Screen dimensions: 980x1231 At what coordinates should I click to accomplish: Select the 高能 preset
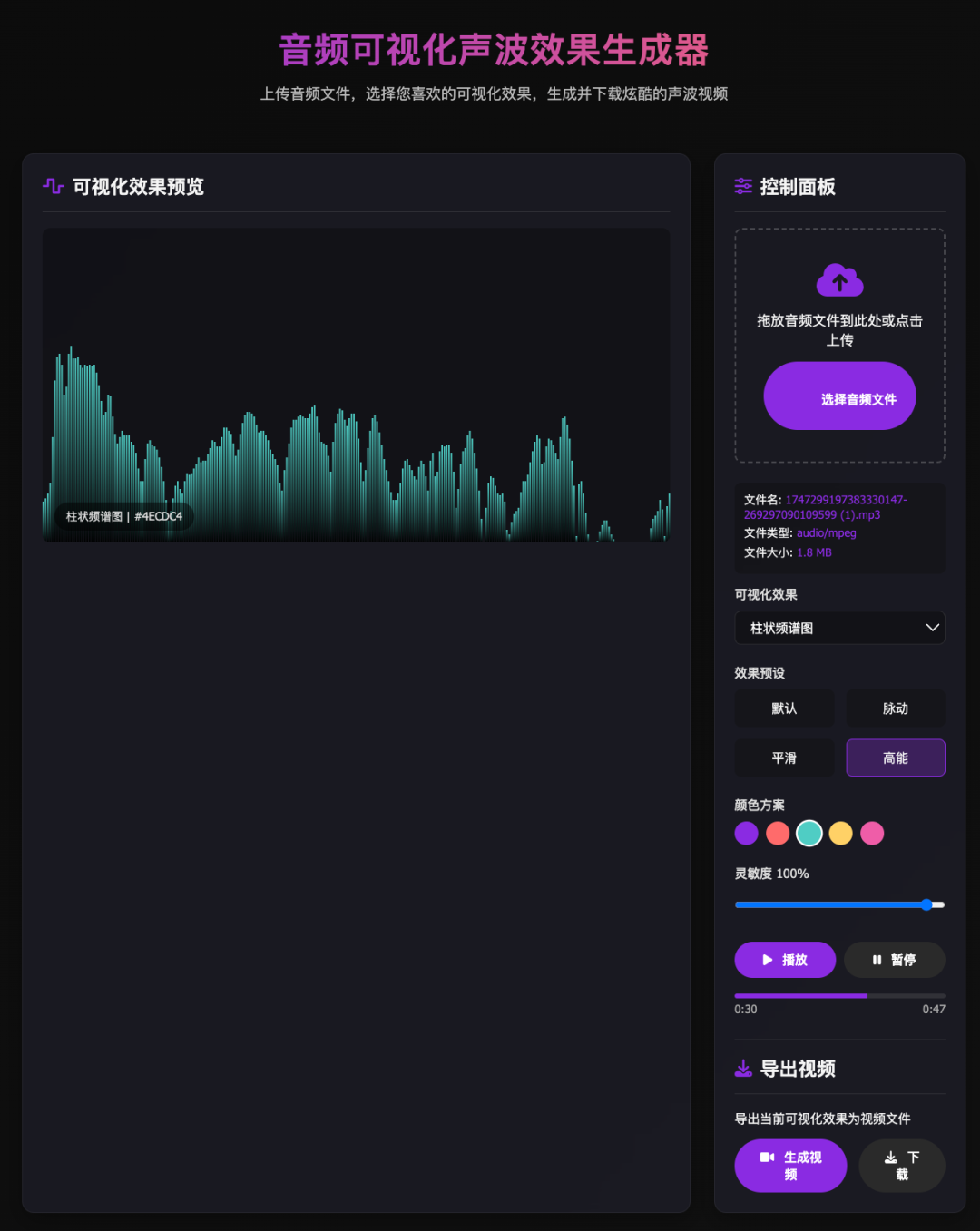(896, 757)
